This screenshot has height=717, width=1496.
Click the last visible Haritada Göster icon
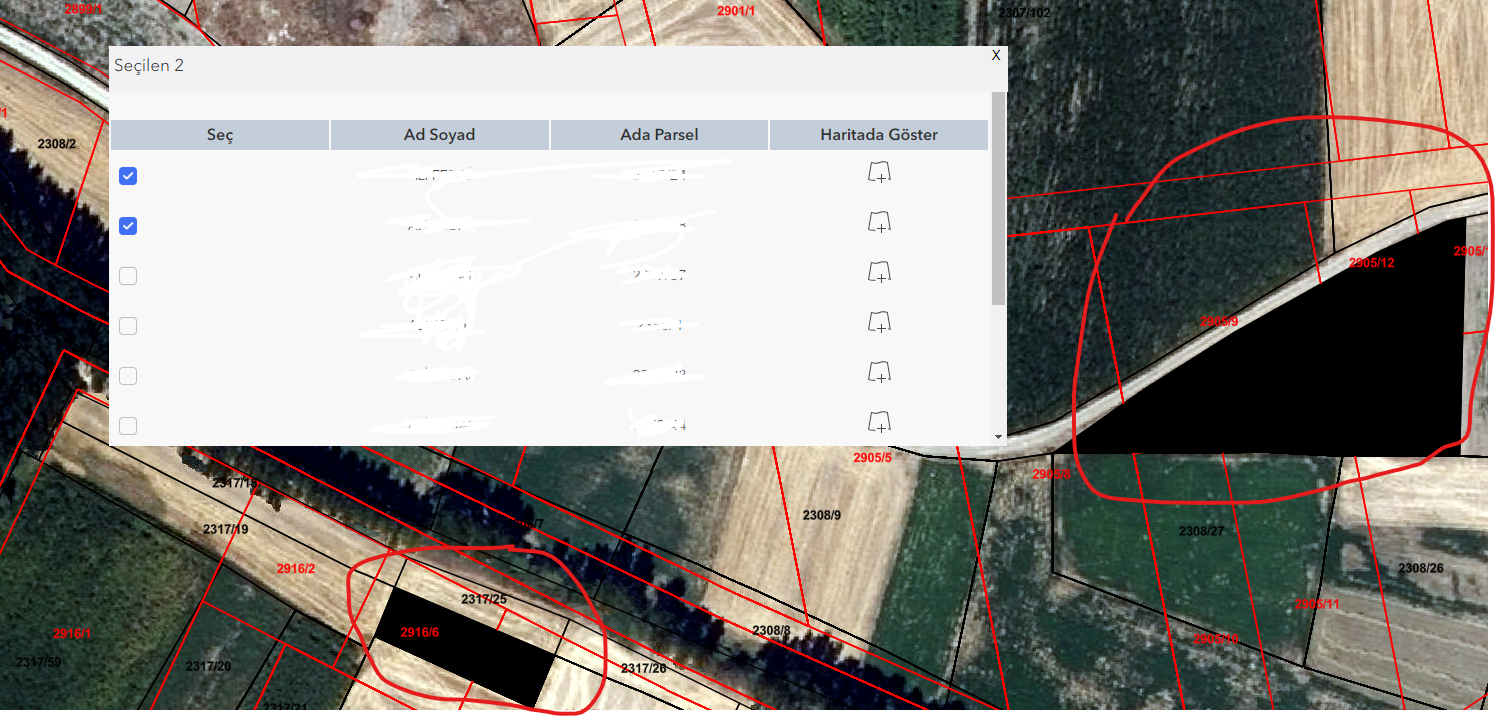pyautogui.click(x=878, y=423)
